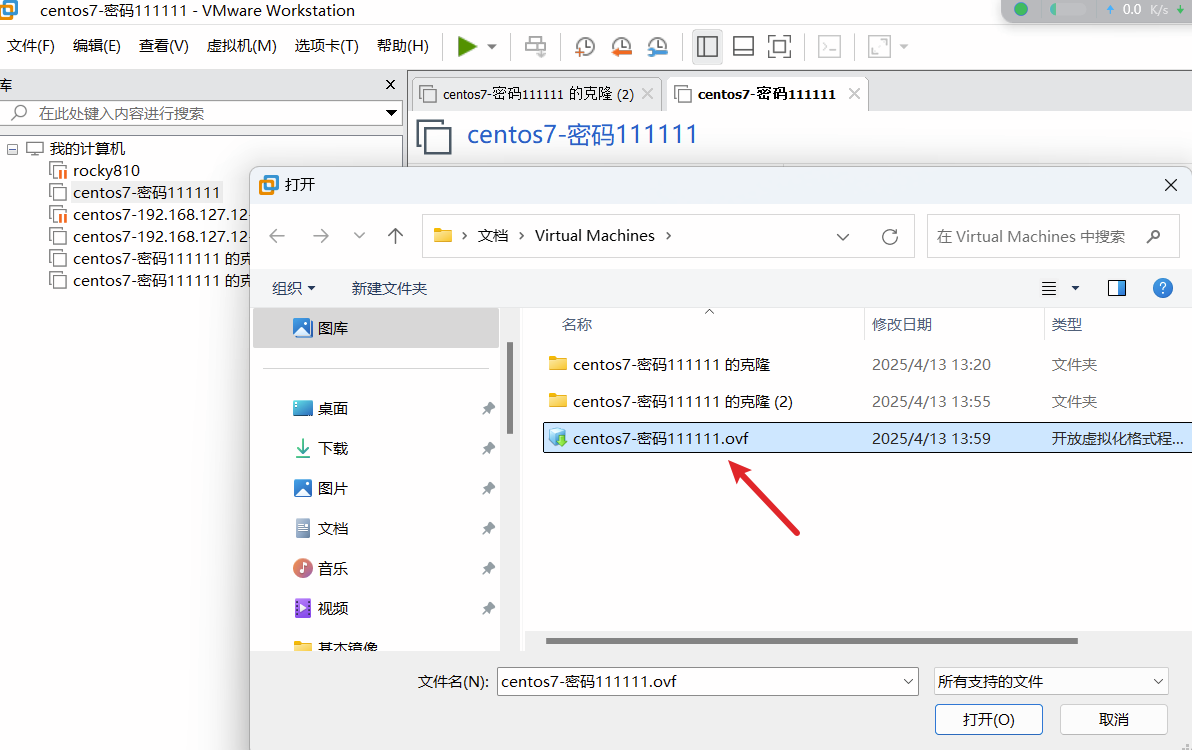Screen dimensions: 1192x750
Task: Collapse the 我的计算机 tree node
Action: [x=12, y=149]
